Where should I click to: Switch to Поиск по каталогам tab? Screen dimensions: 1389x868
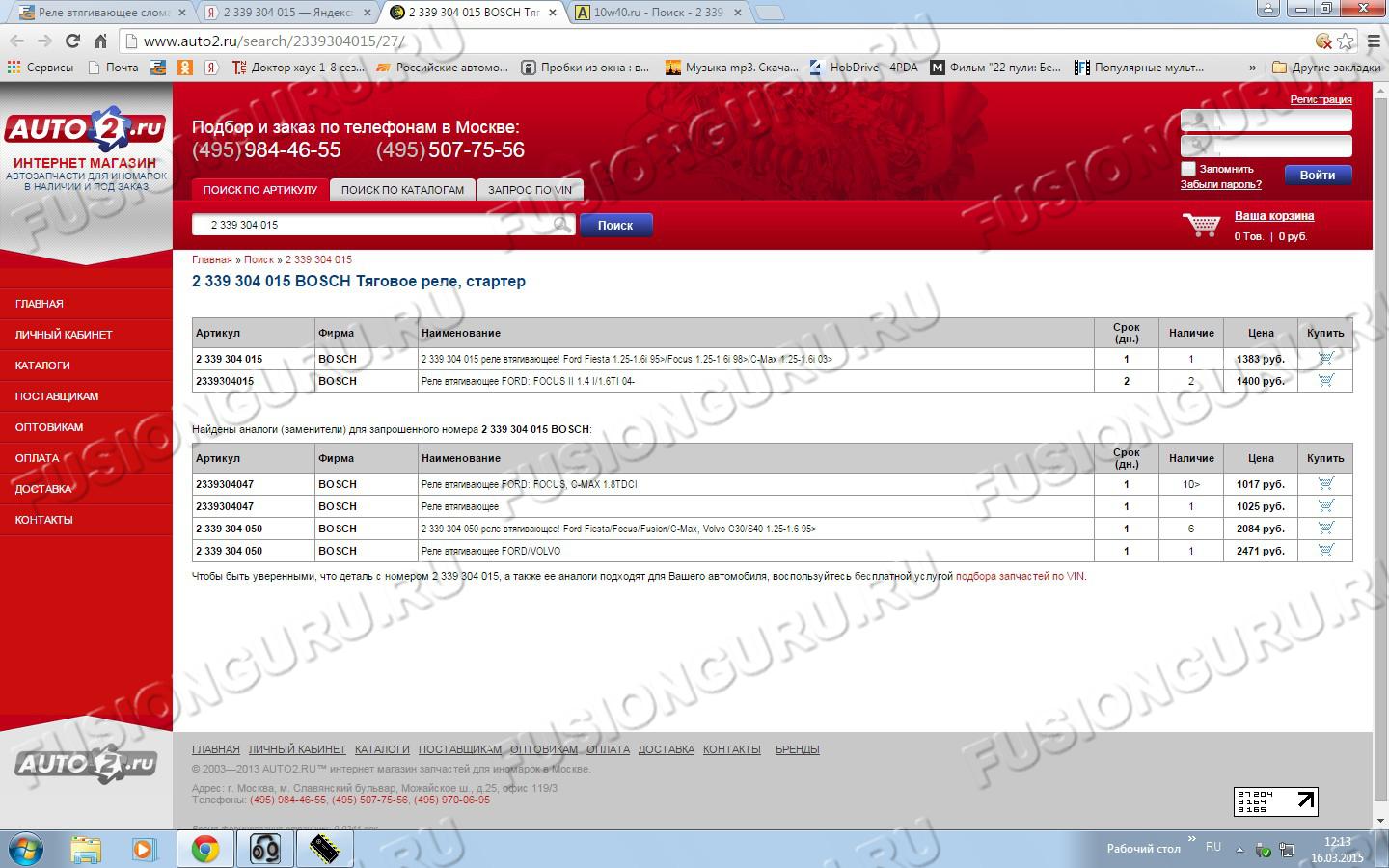402,190
